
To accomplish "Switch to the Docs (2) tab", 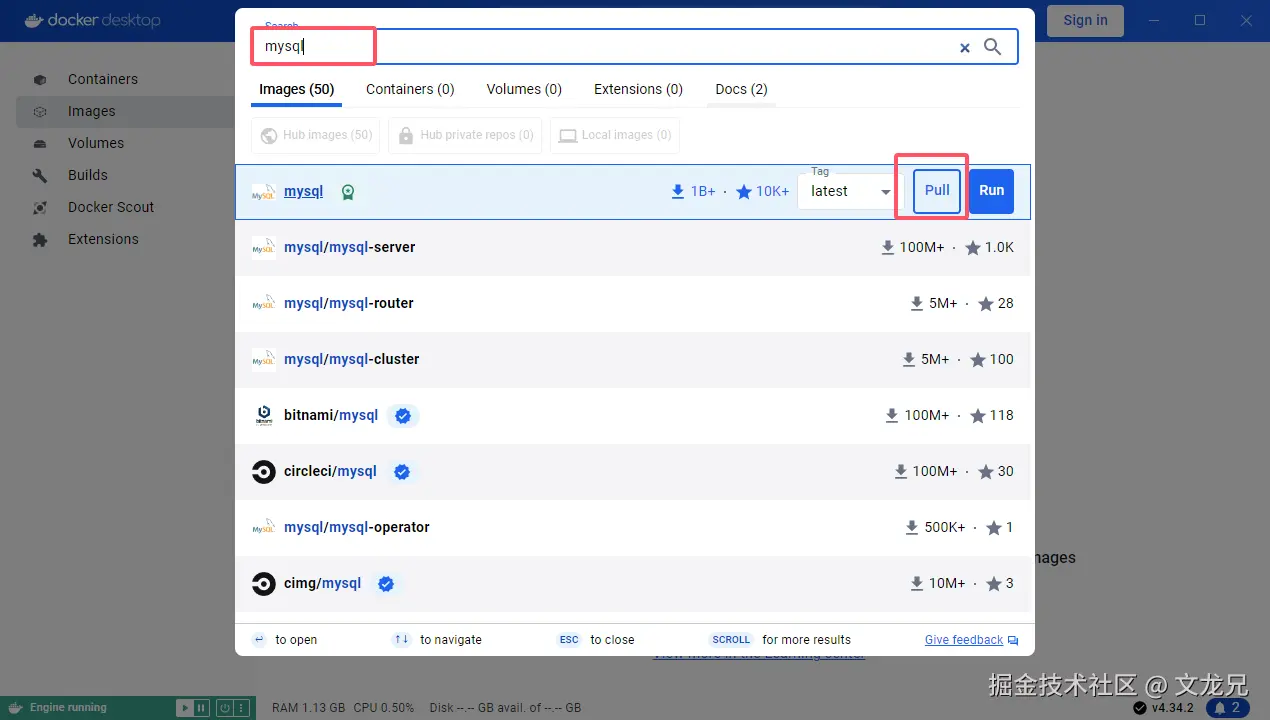I will [741, 89].
